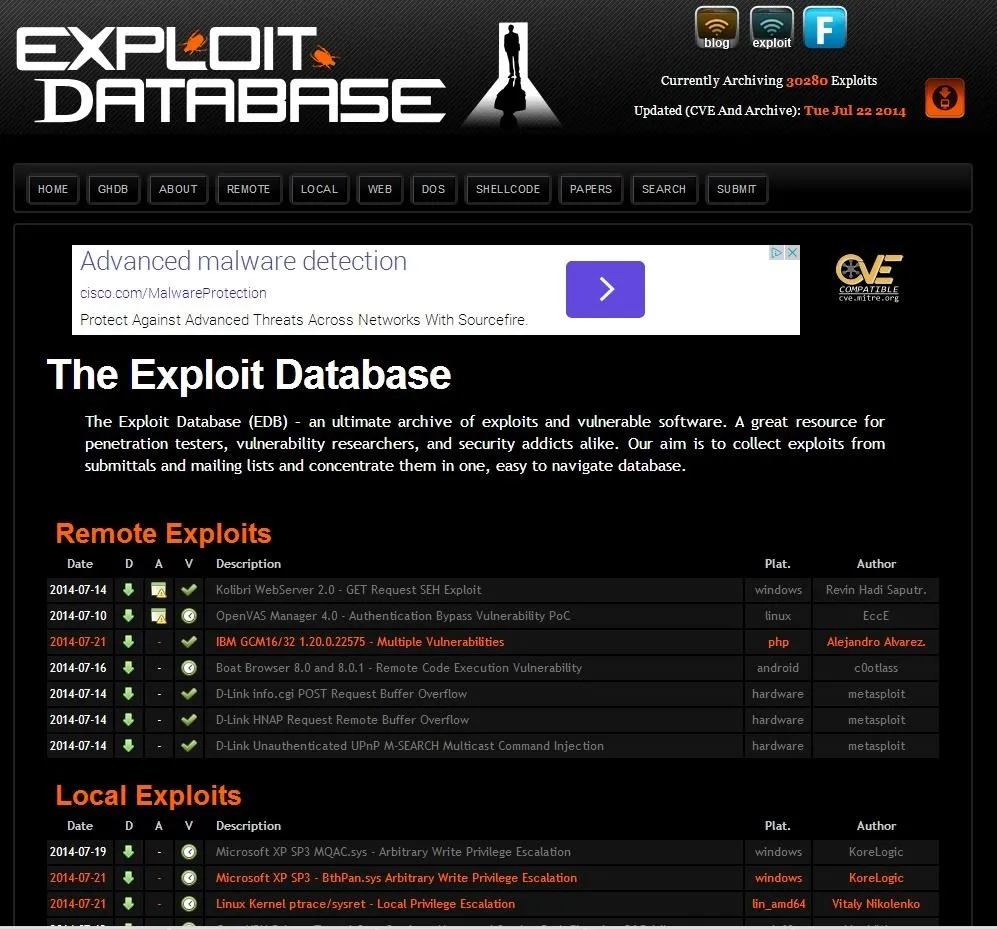Screen dimensions: 997x930
Task: Open Microsoft XP SP3 BthPan.sys entry
Action: (396, 878)
